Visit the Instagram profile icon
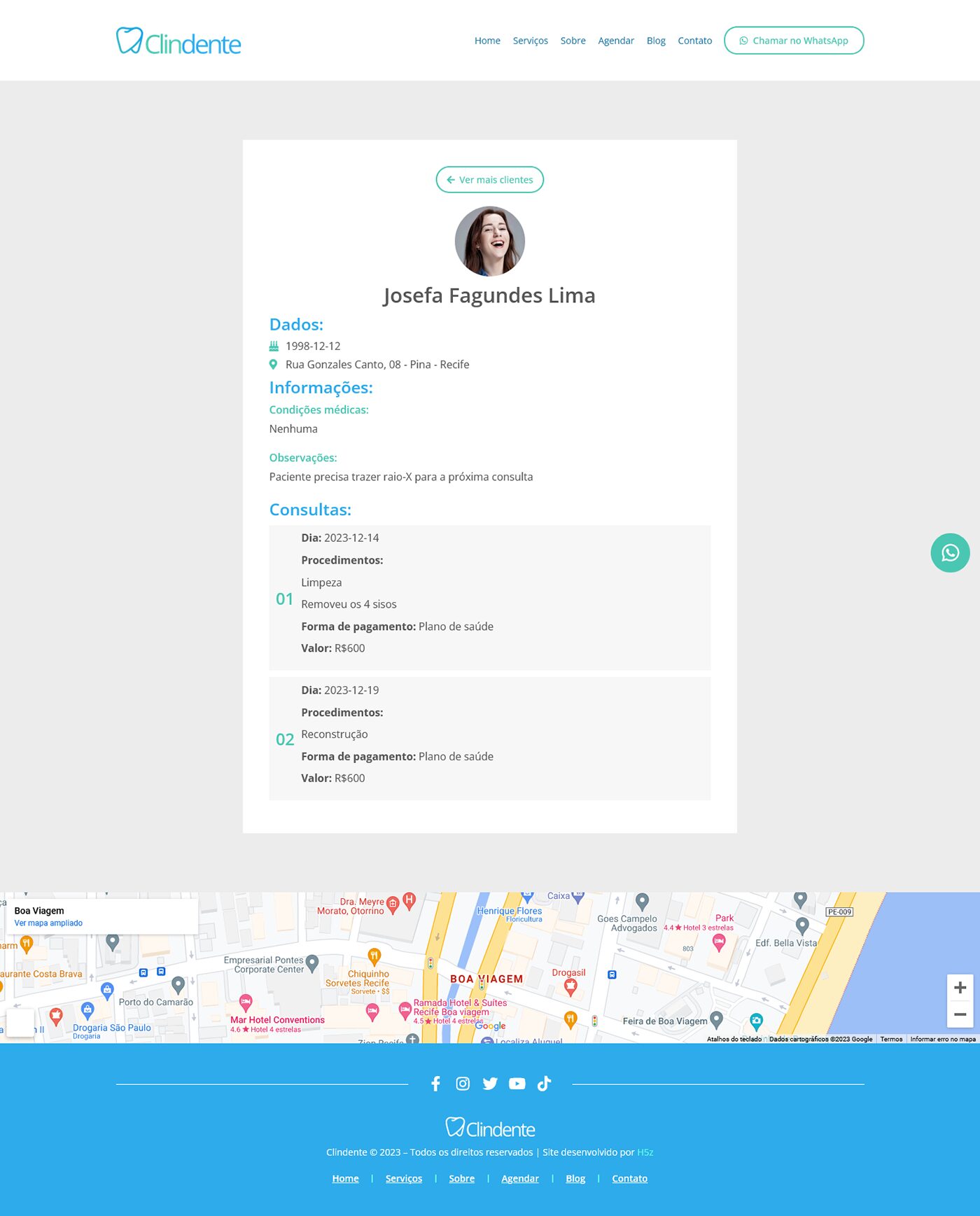 click(463, 1084)
